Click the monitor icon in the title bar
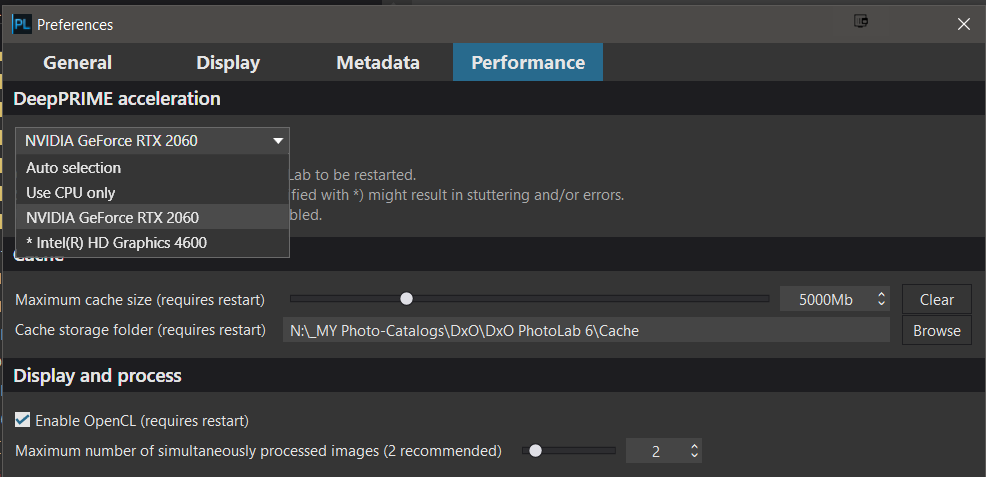 coord(861,21)
